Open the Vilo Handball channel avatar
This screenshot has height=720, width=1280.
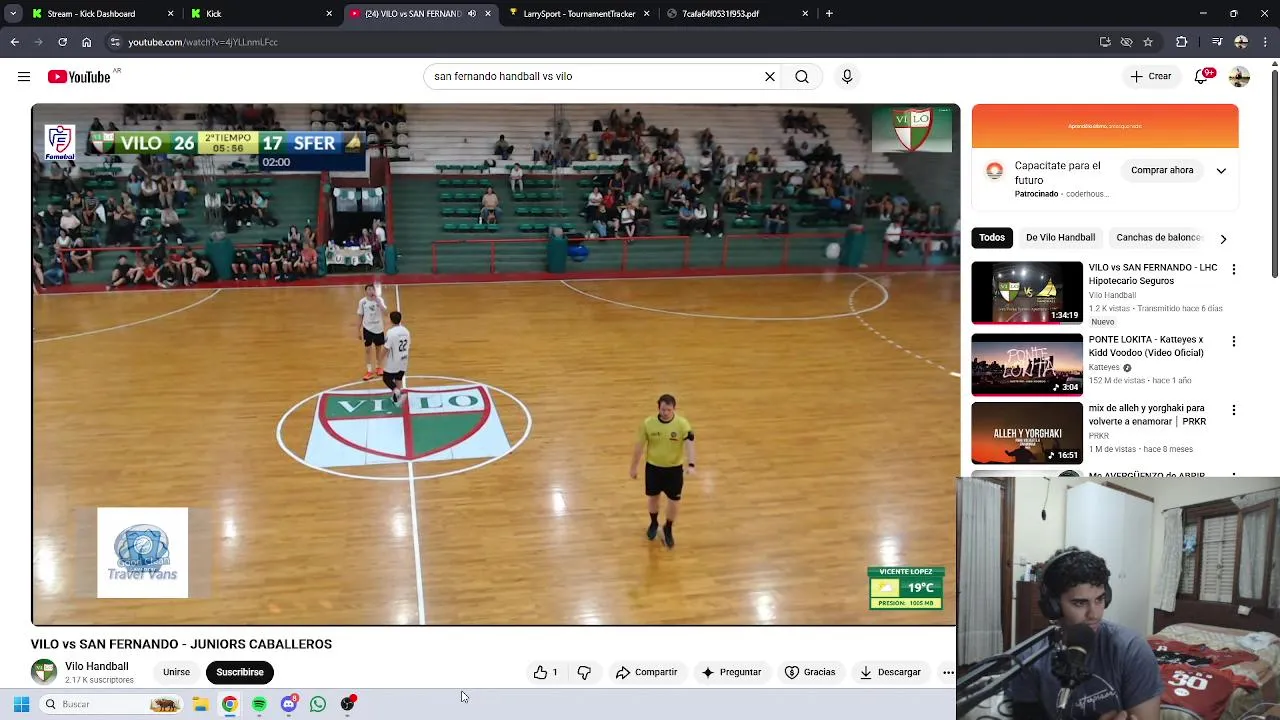tap(44, 672)
